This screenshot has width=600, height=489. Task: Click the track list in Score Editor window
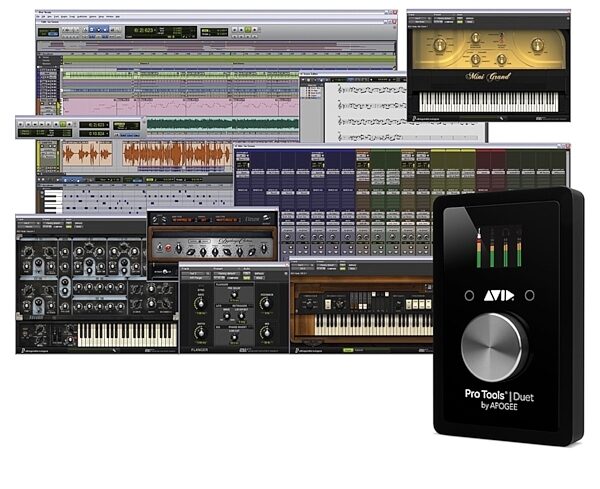[x=311, y=92]
